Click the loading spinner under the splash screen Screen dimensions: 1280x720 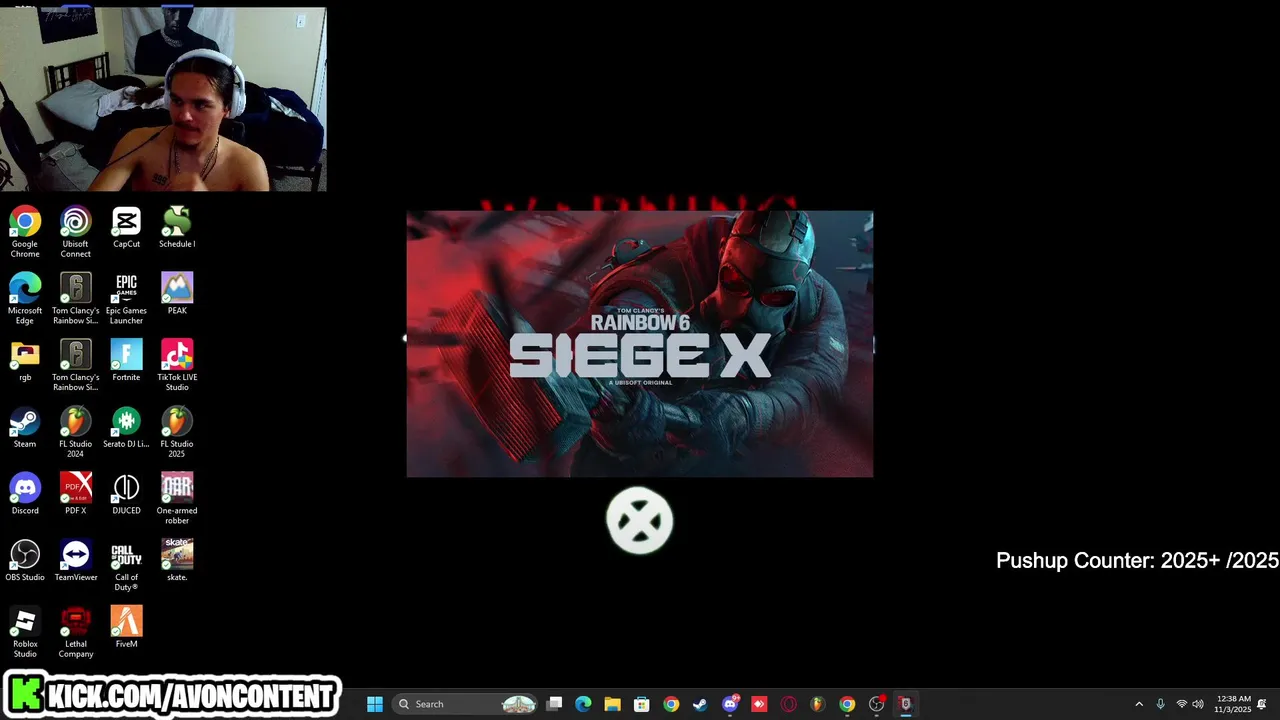coord(640,520)
